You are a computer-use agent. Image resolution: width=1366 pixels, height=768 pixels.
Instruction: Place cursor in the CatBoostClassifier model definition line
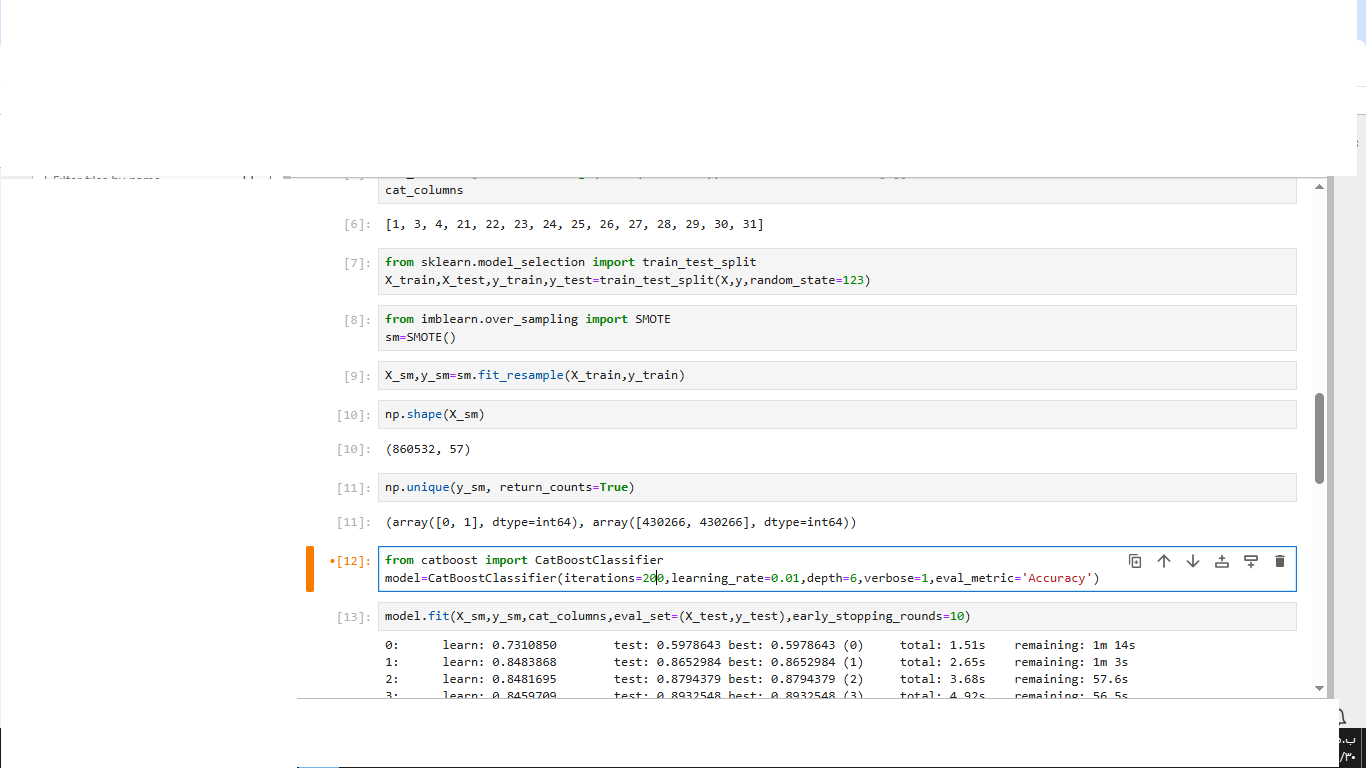point(742,579)
